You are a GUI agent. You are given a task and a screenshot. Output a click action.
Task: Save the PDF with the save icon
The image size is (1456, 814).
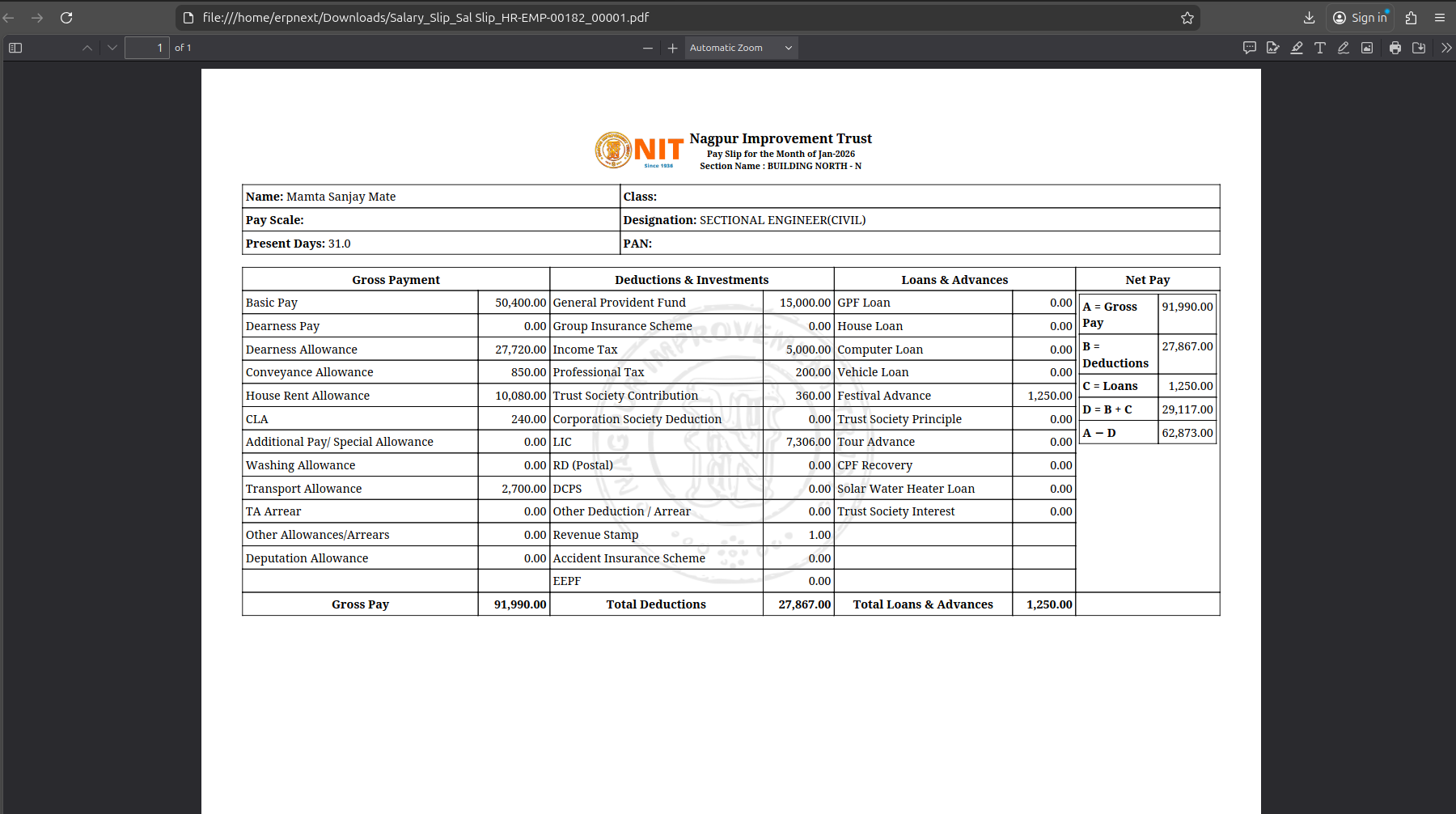[1419, 48]
